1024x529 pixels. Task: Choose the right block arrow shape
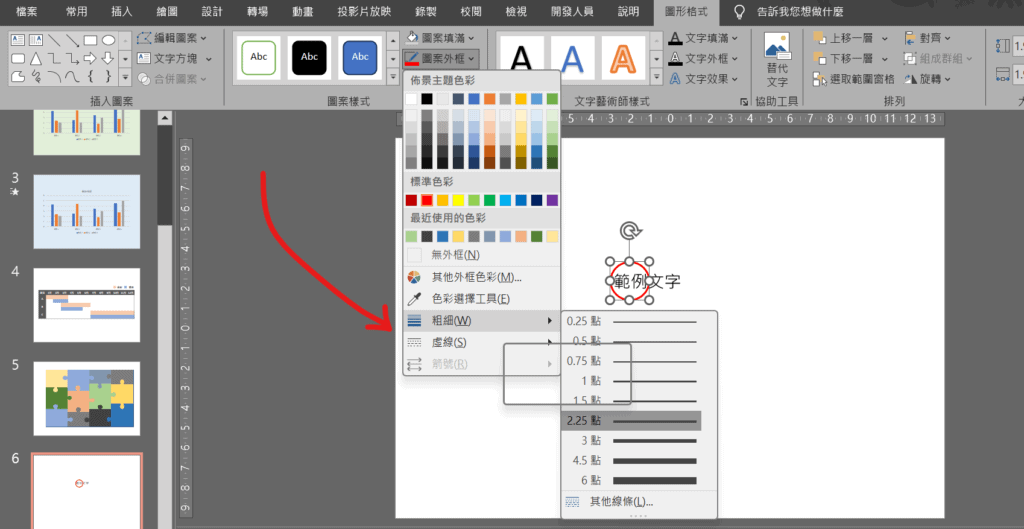91,59
